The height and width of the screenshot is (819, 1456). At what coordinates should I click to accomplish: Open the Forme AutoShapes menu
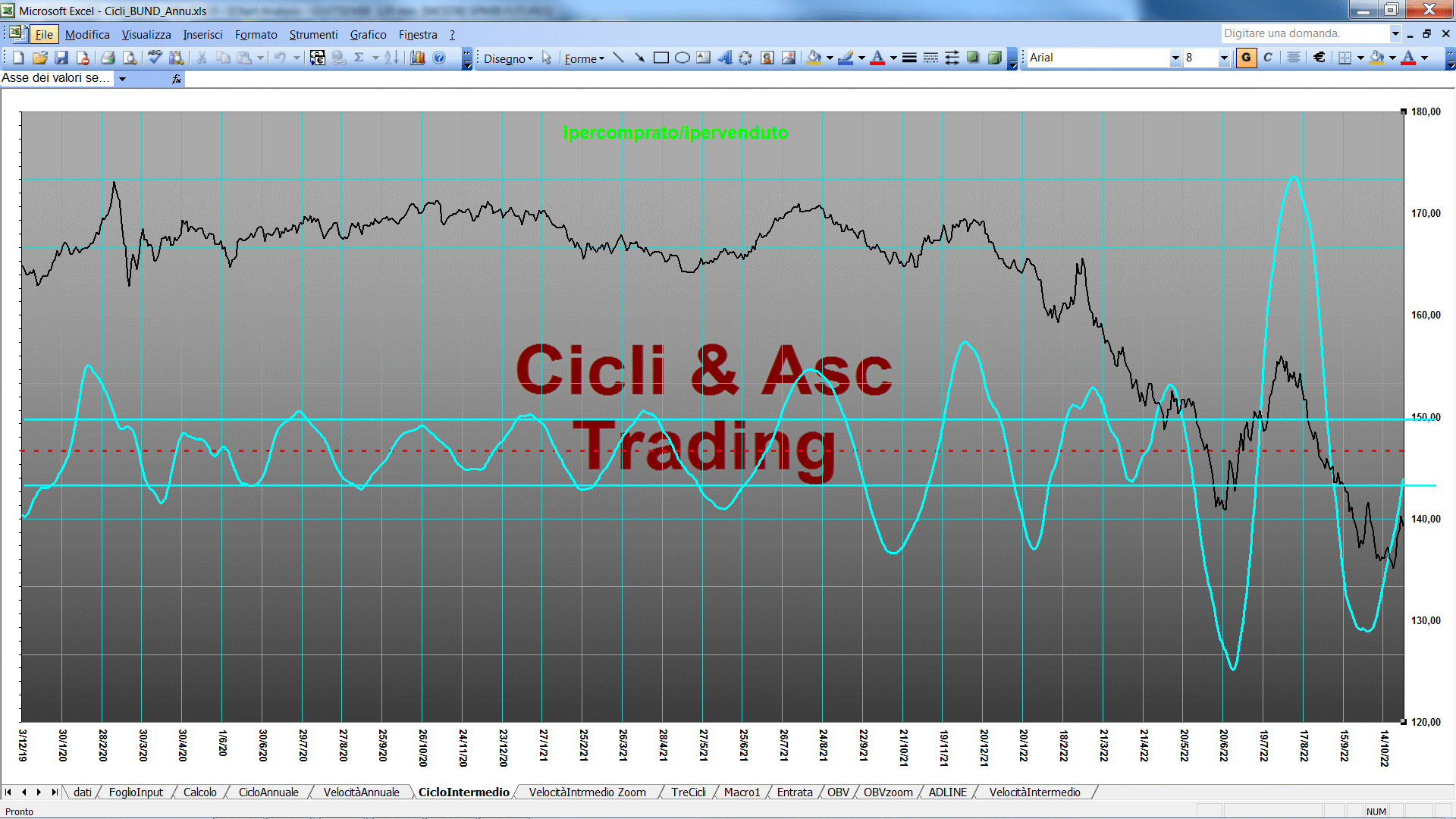coord(584,58)
